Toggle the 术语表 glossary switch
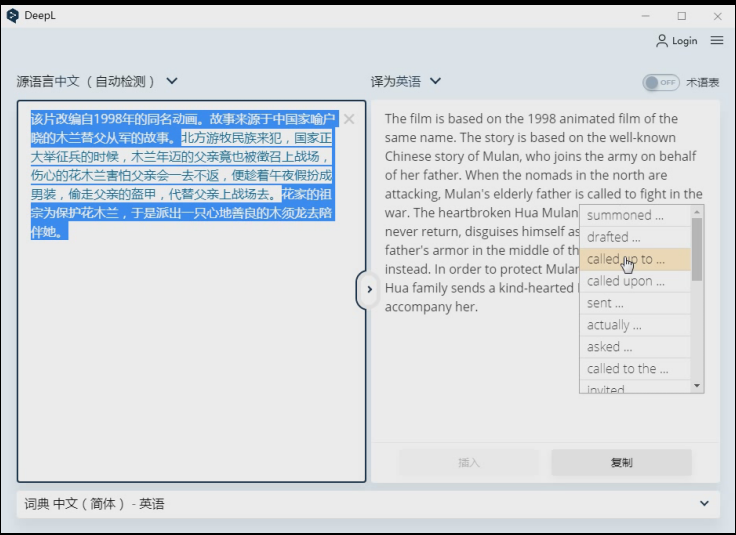Screen dimensions: 736x535 point(660,83)
